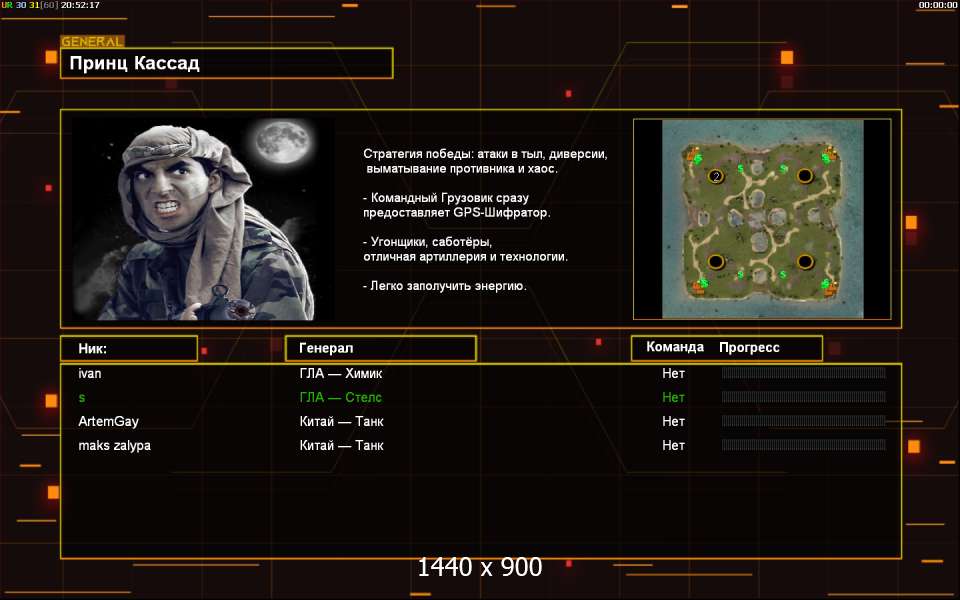Click the orange supply depot in map's bottom-left corner
This screenshot has width=960, height=600.
pyautogui.click(x=698, y=288)
